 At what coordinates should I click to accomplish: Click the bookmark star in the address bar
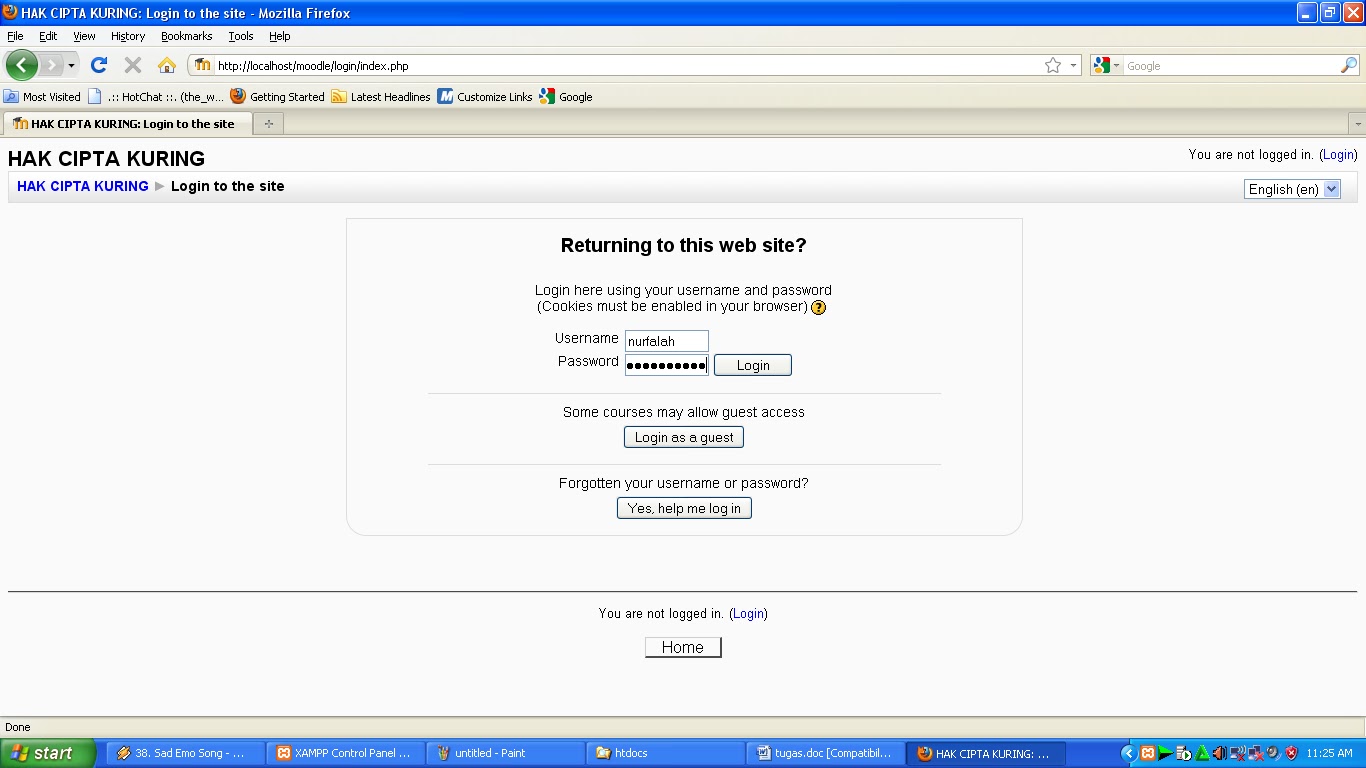tap(1052, 64)
